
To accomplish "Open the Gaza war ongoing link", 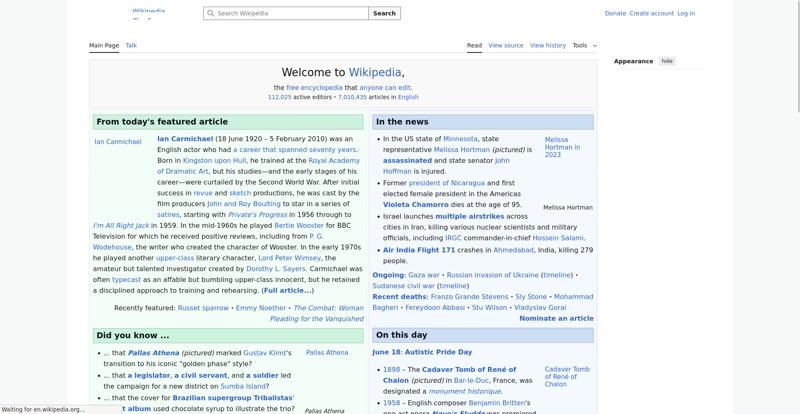I will 423,275.
